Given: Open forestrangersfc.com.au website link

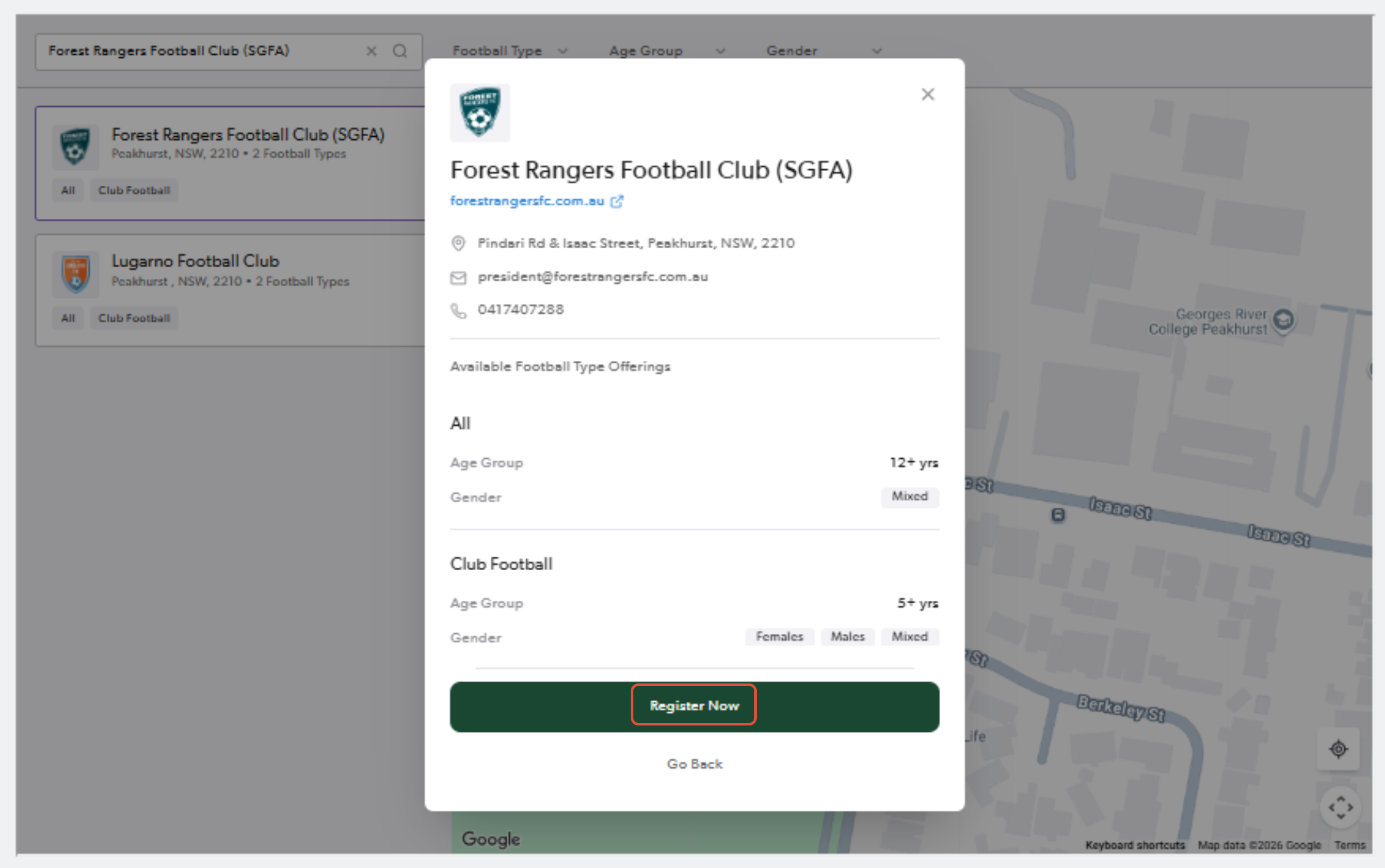Looking at the screenshot, I should (x=527, y=201).
